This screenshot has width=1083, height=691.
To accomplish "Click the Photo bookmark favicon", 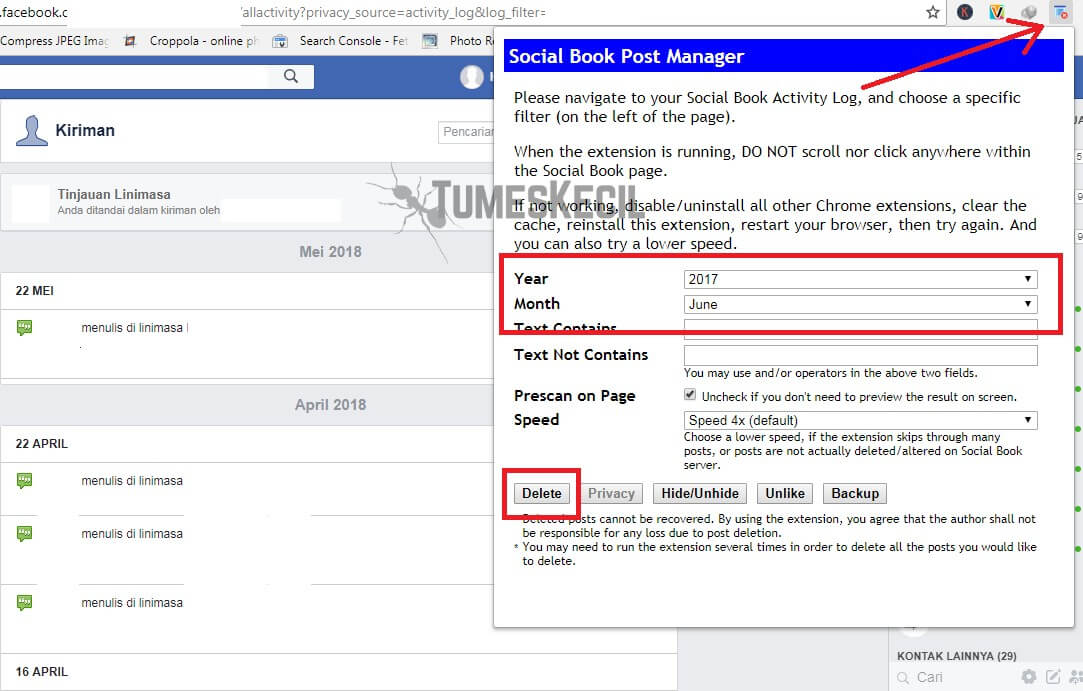I will [430, 41].
